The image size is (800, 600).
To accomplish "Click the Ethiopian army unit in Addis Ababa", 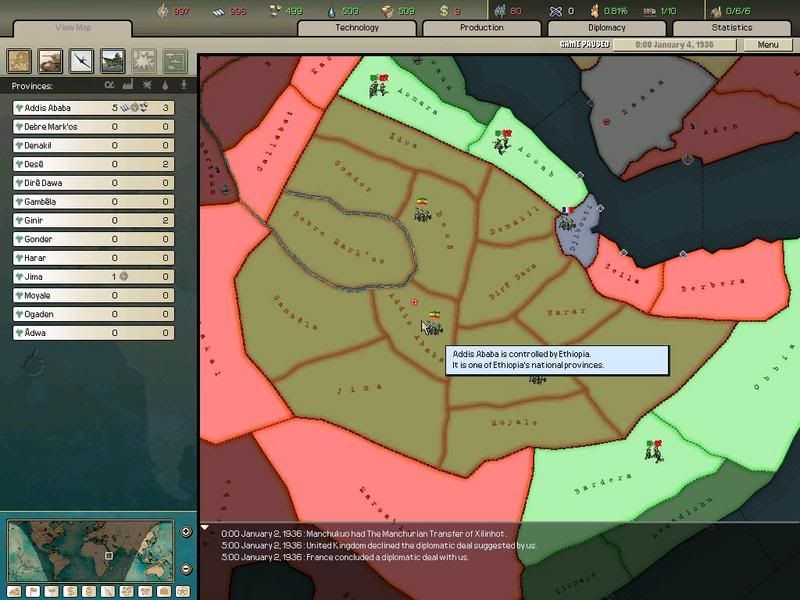I will (435, 320).
